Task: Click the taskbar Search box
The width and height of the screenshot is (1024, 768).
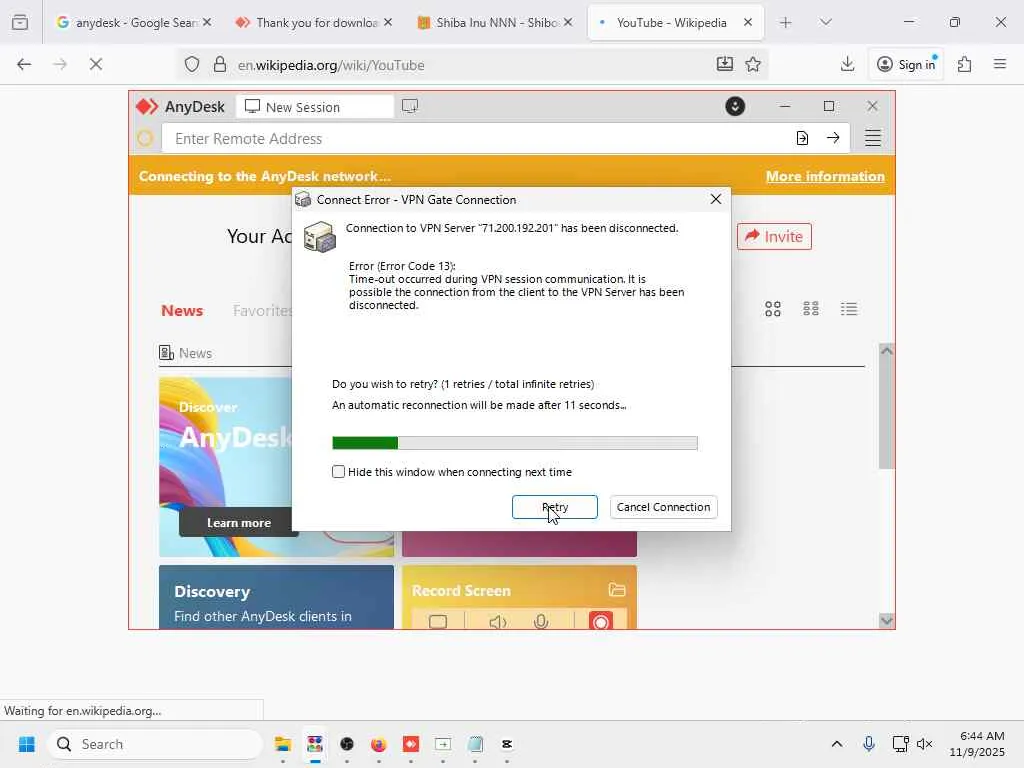Action: (x=155, y=744)
